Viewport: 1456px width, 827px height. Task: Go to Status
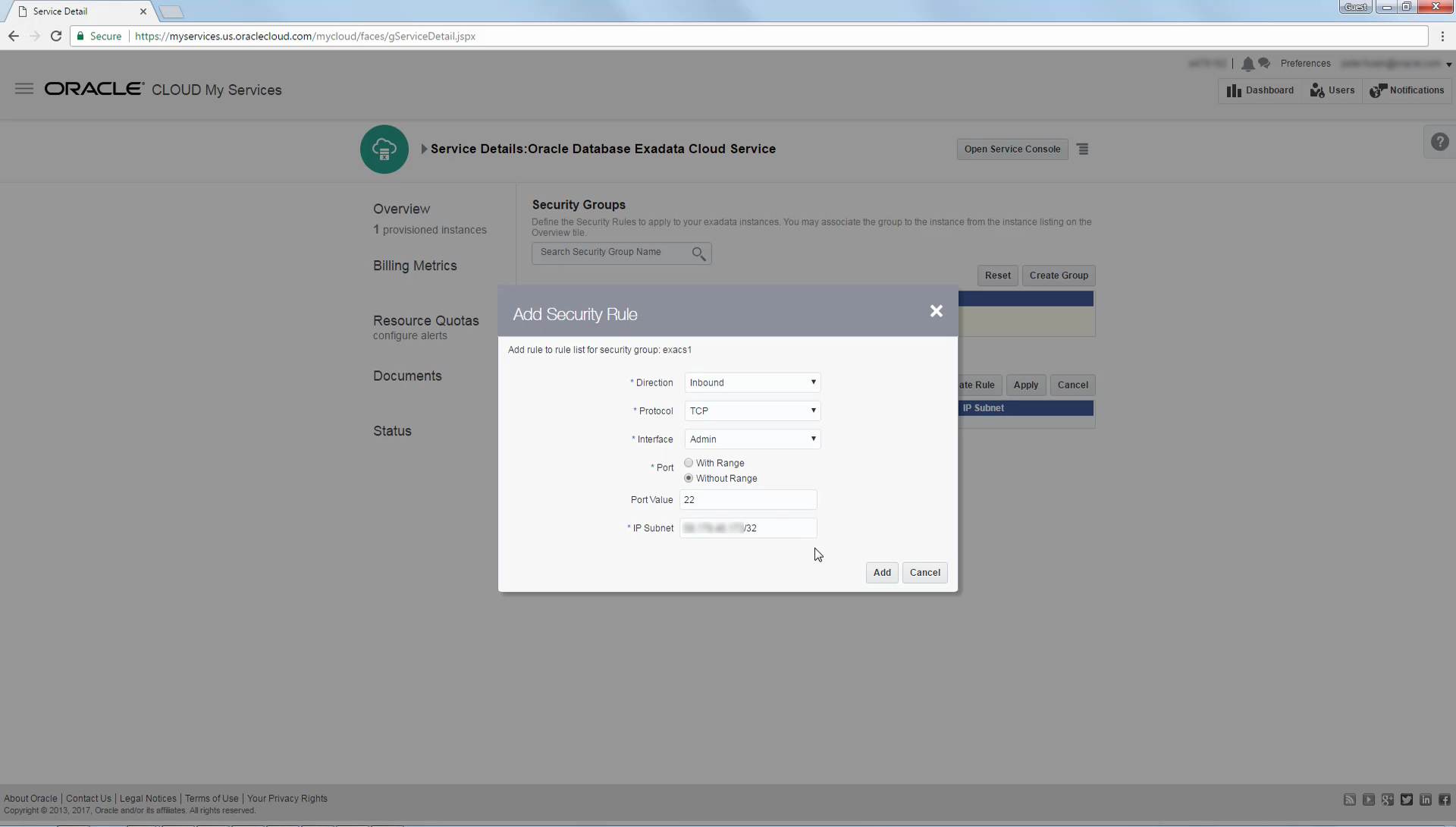coord(392,431)
